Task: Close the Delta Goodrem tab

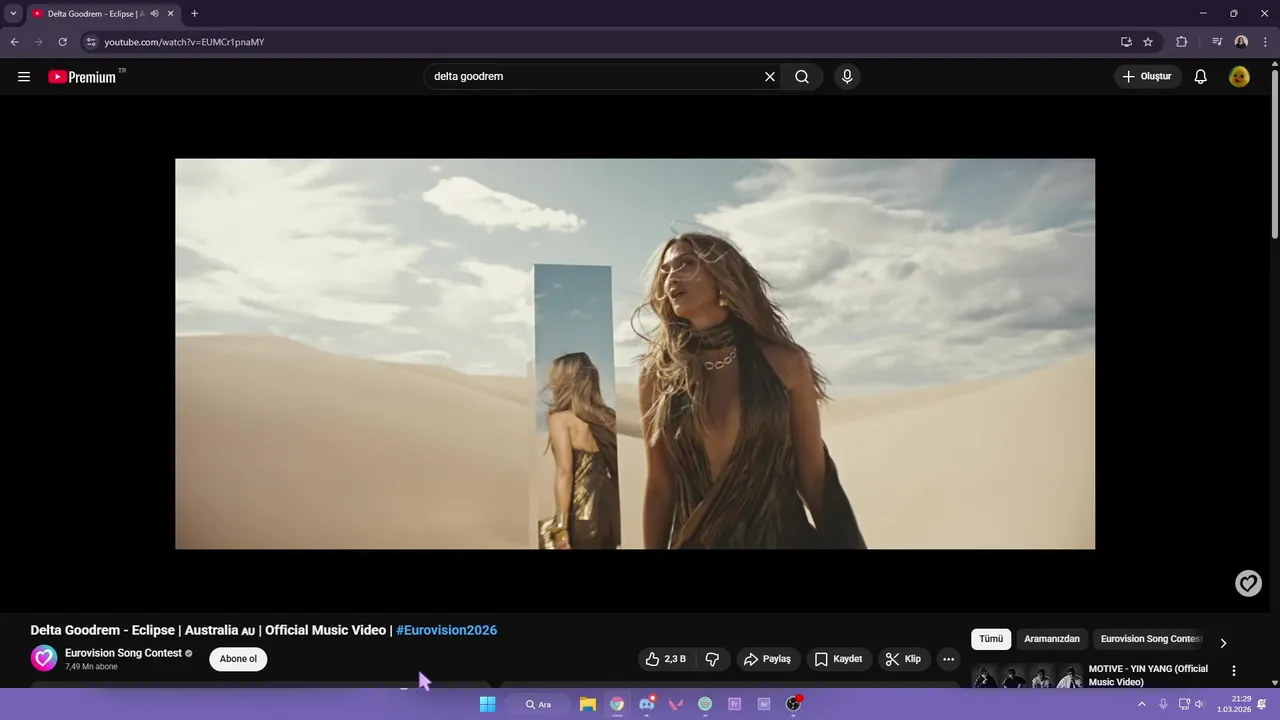Action: 170,14
